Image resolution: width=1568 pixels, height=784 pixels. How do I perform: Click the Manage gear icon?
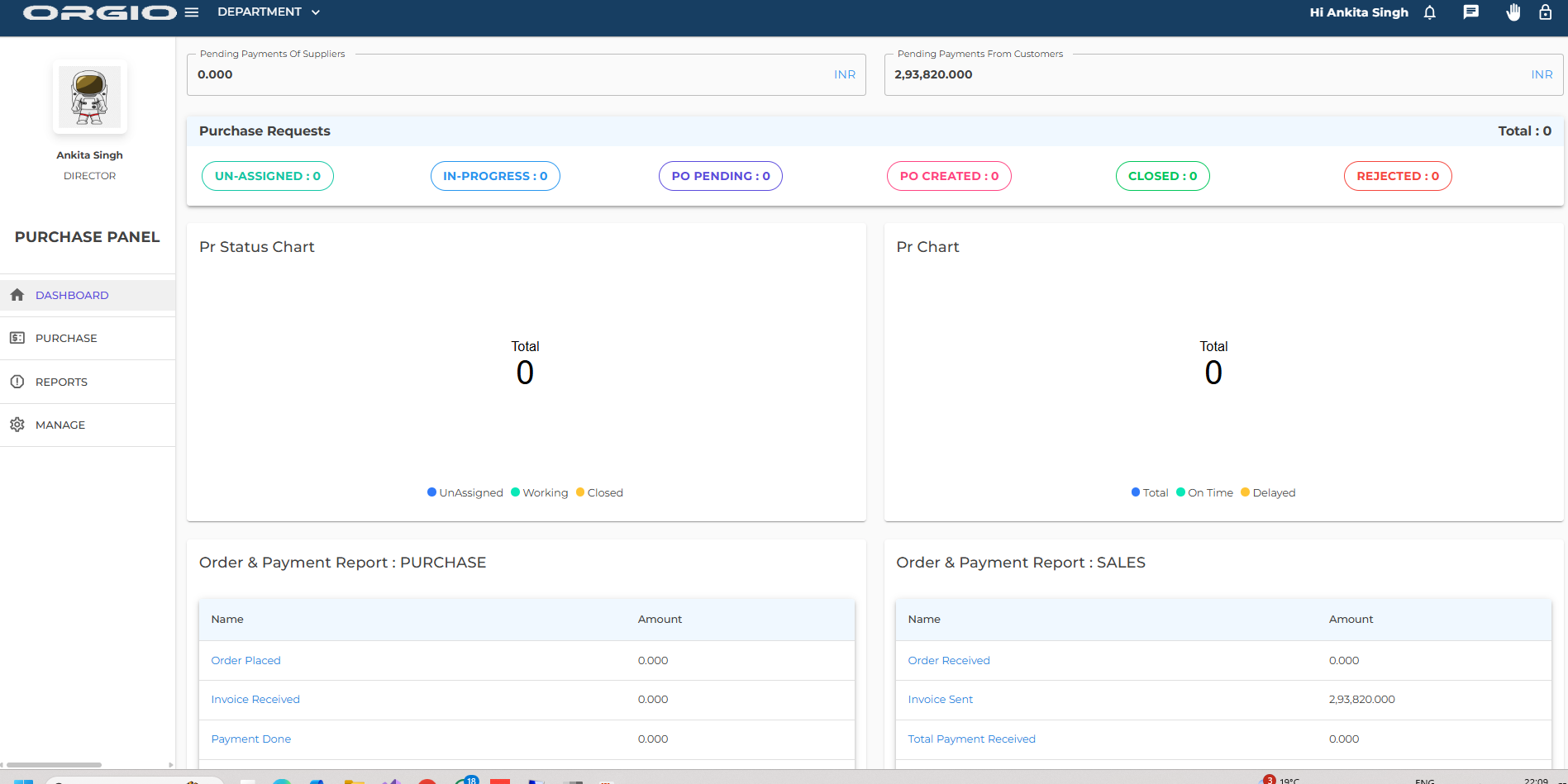17,425
